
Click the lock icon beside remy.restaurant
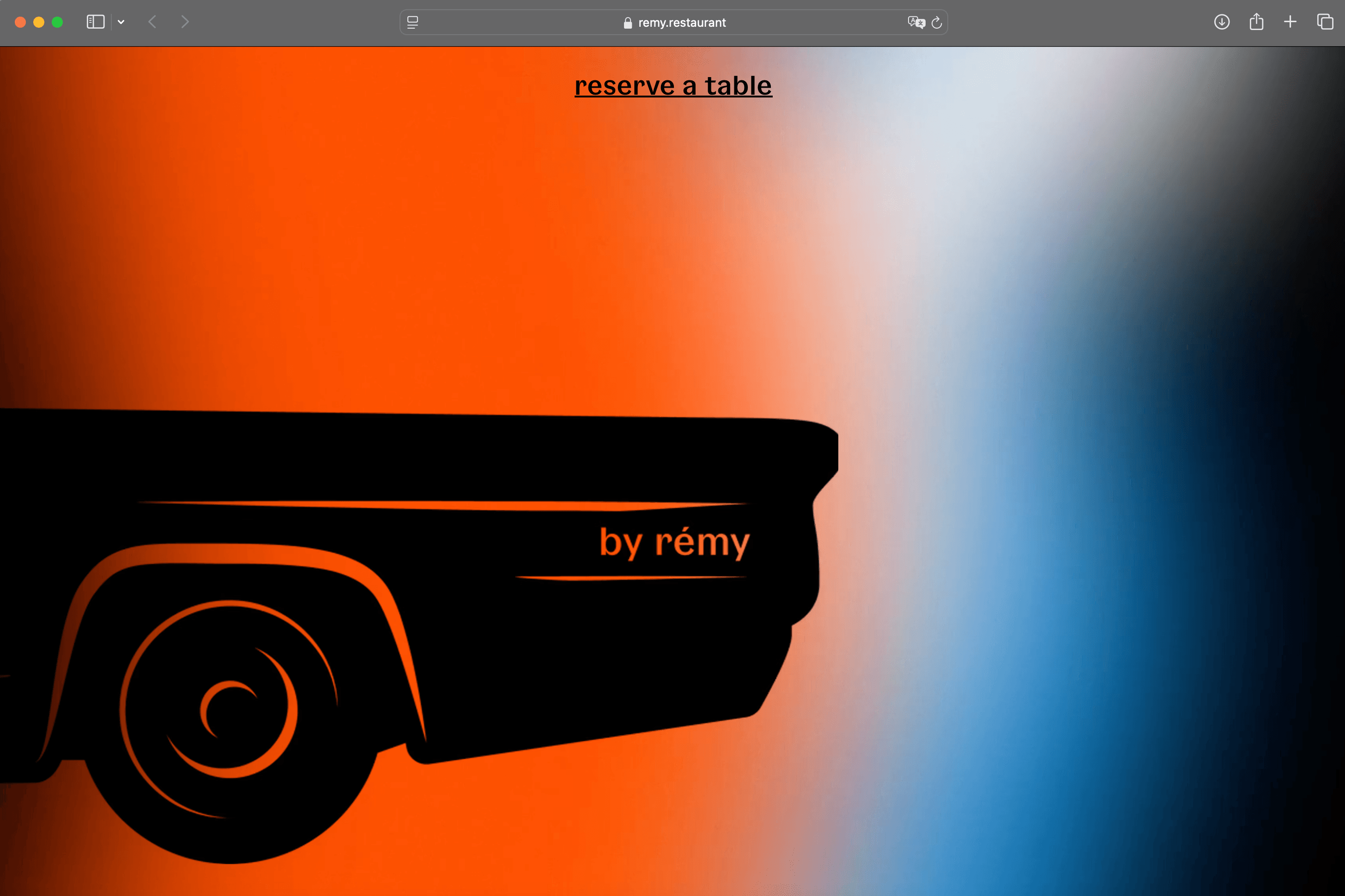click(627, 23)
